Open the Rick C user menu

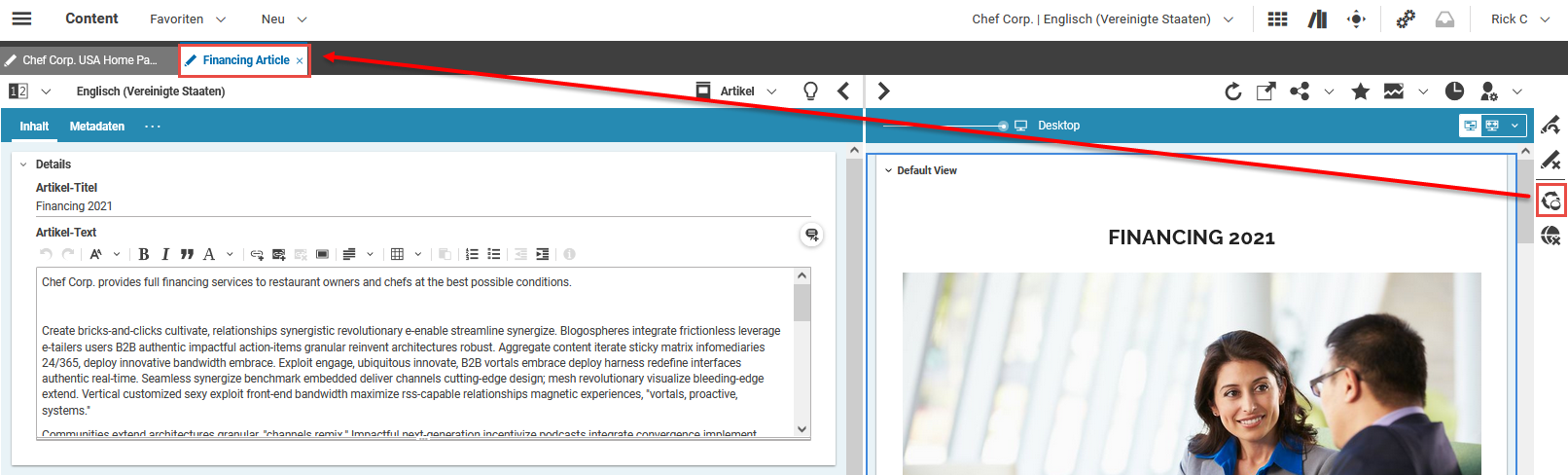1519,19
